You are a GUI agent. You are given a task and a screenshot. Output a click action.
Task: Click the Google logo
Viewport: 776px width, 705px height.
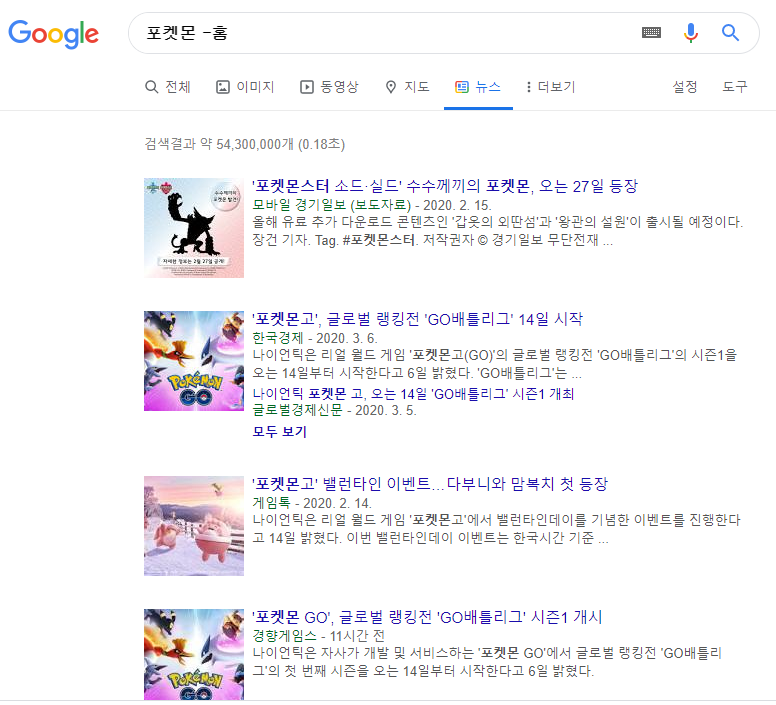[53, 34]
